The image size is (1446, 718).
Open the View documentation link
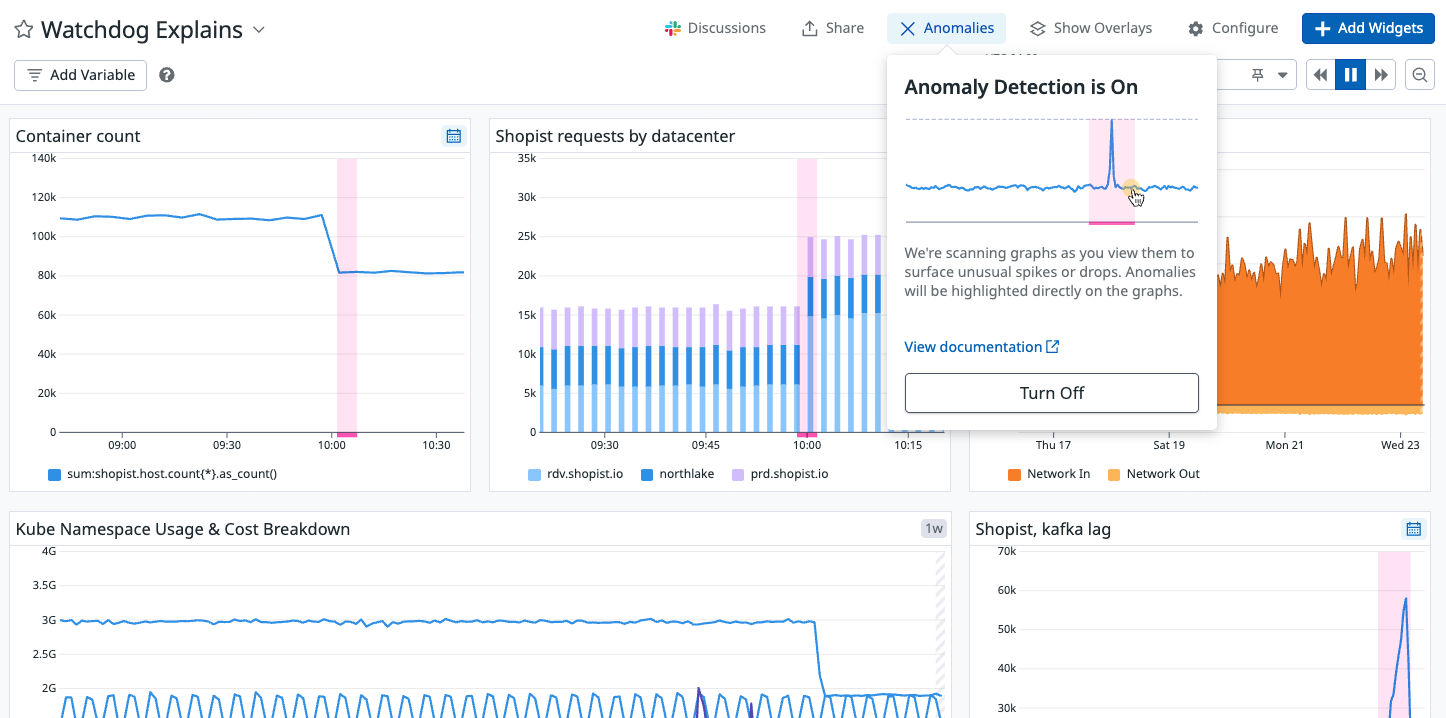pyautogui.click(x=982, y=347)
